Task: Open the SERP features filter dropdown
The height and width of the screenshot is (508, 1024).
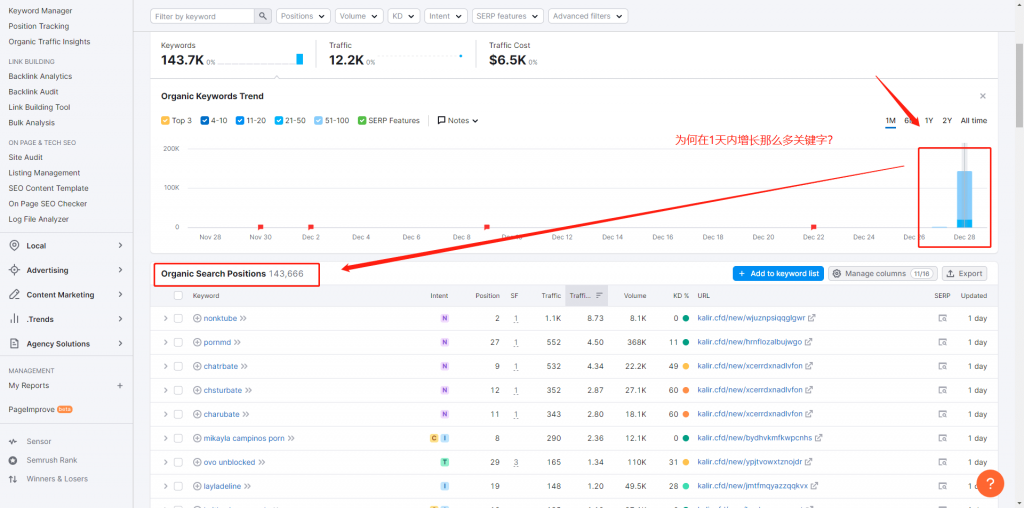Action: coord(508,16)
